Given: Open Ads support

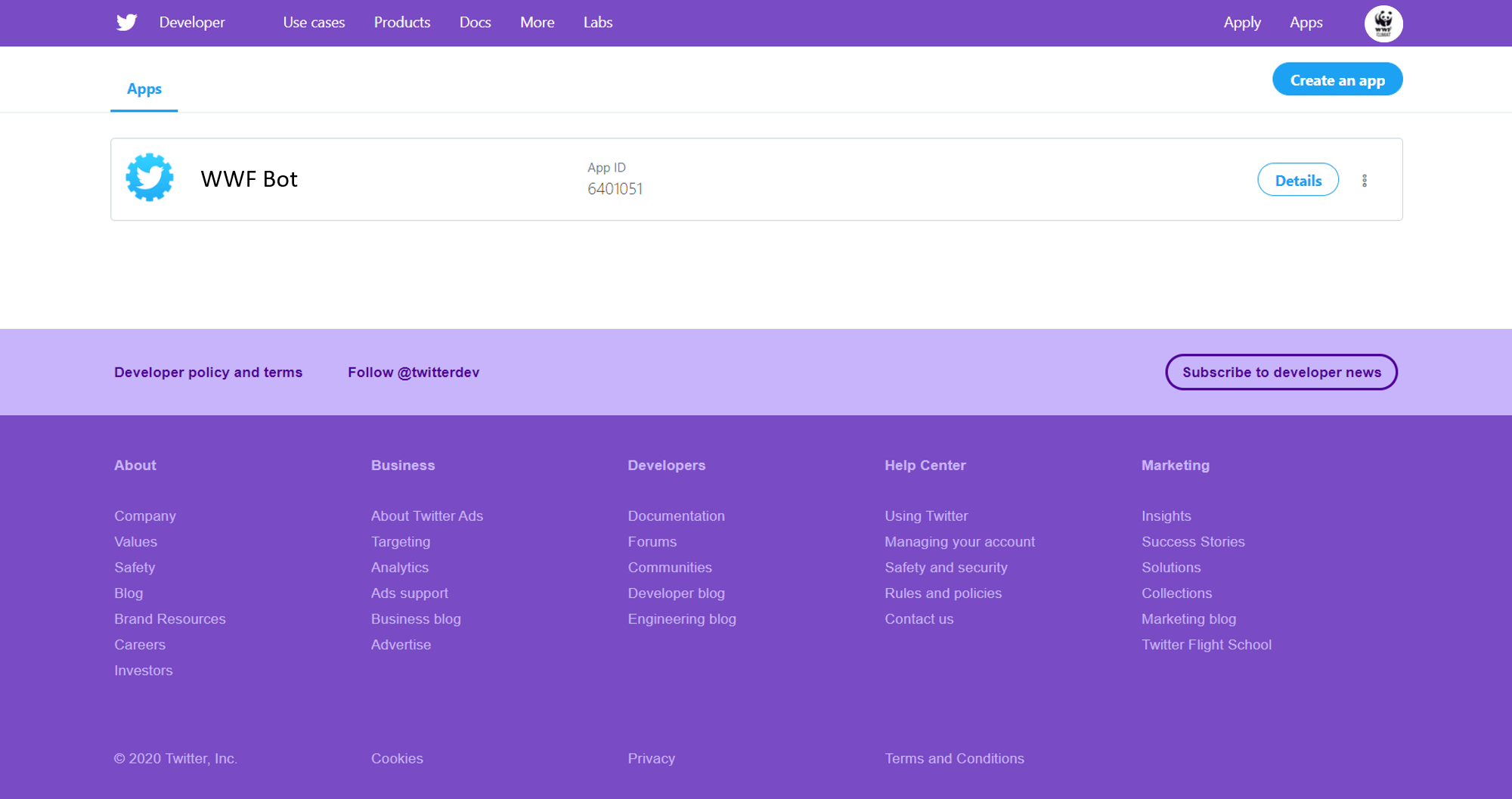Looking at the screenshot, I should pyautogui.click(x=410, y=593).
